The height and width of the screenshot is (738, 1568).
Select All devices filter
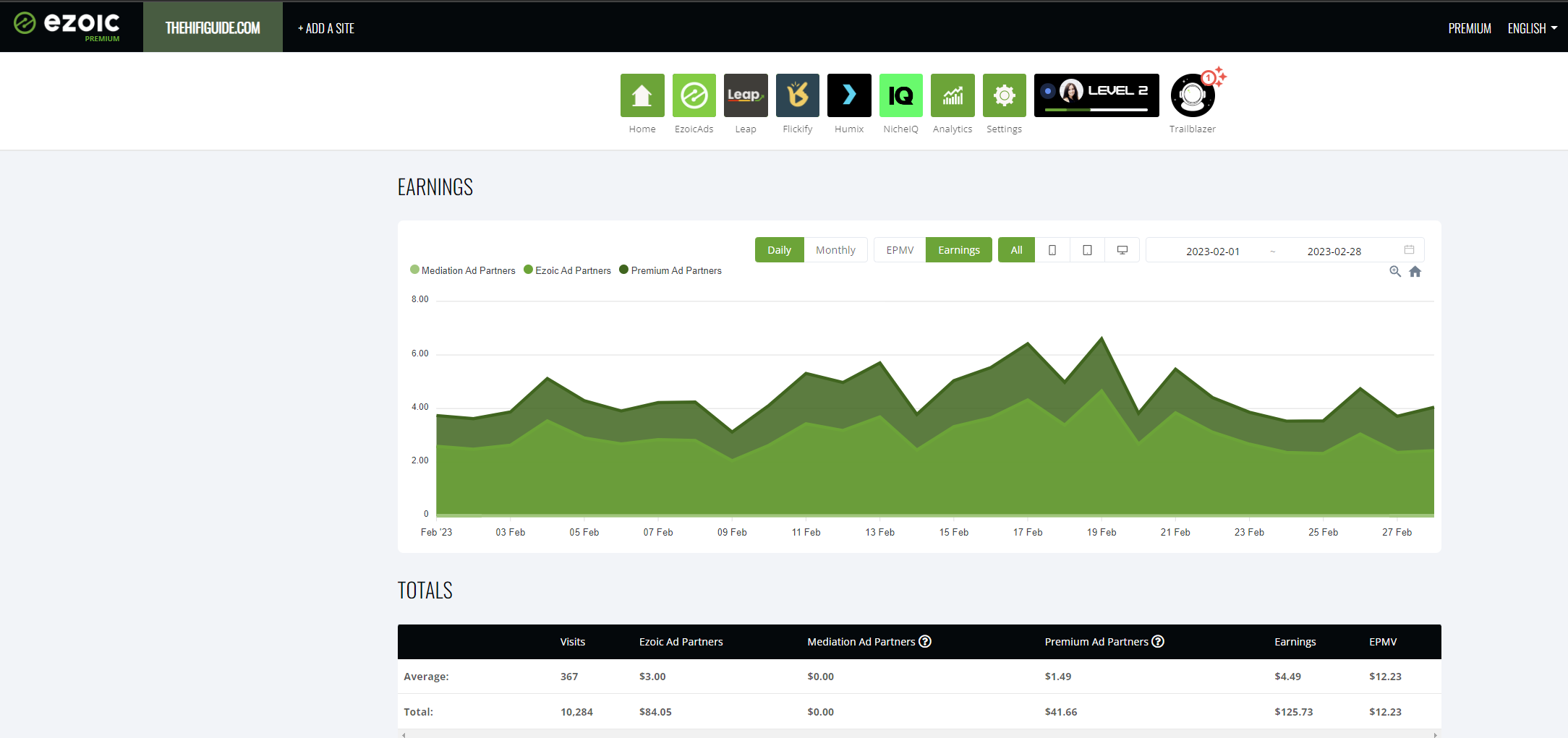[1016, 250]
